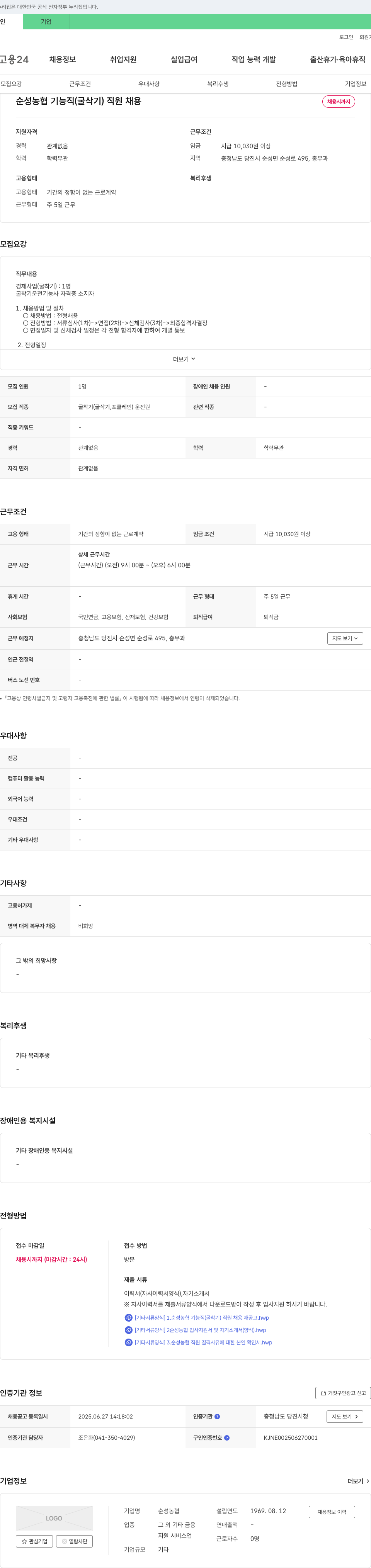This screenshot has height=1568, width=371.
Task: Click company name 순성농협 in 기업정보
Action: click(169, 1511)
